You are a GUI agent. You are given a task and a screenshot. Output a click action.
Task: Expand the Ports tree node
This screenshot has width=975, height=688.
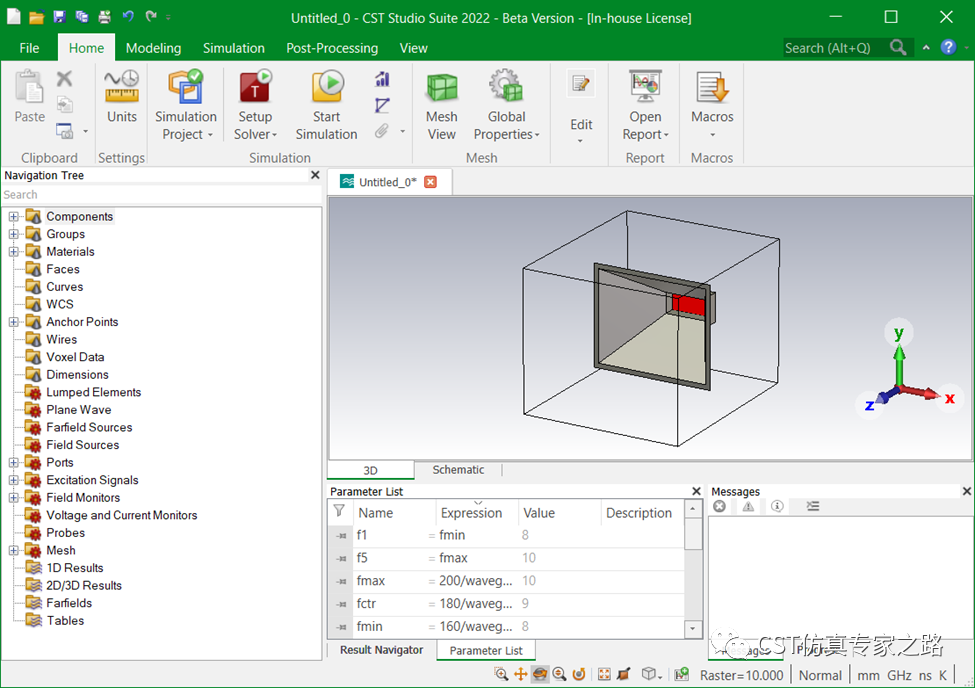(14, 462)
